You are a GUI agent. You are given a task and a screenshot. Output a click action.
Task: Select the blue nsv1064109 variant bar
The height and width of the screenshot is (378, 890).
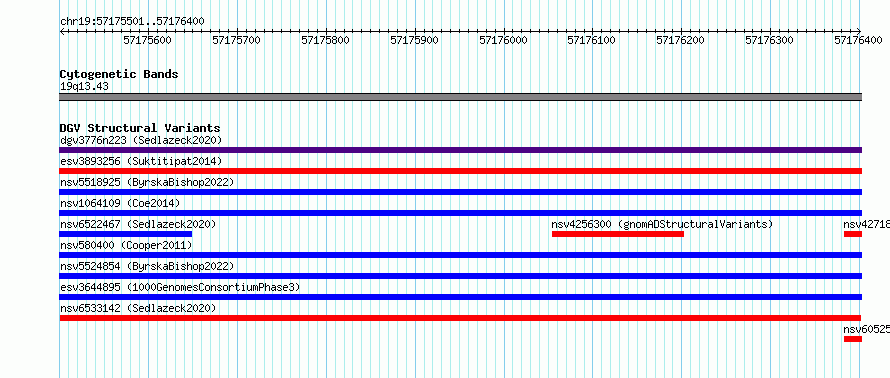461,213
